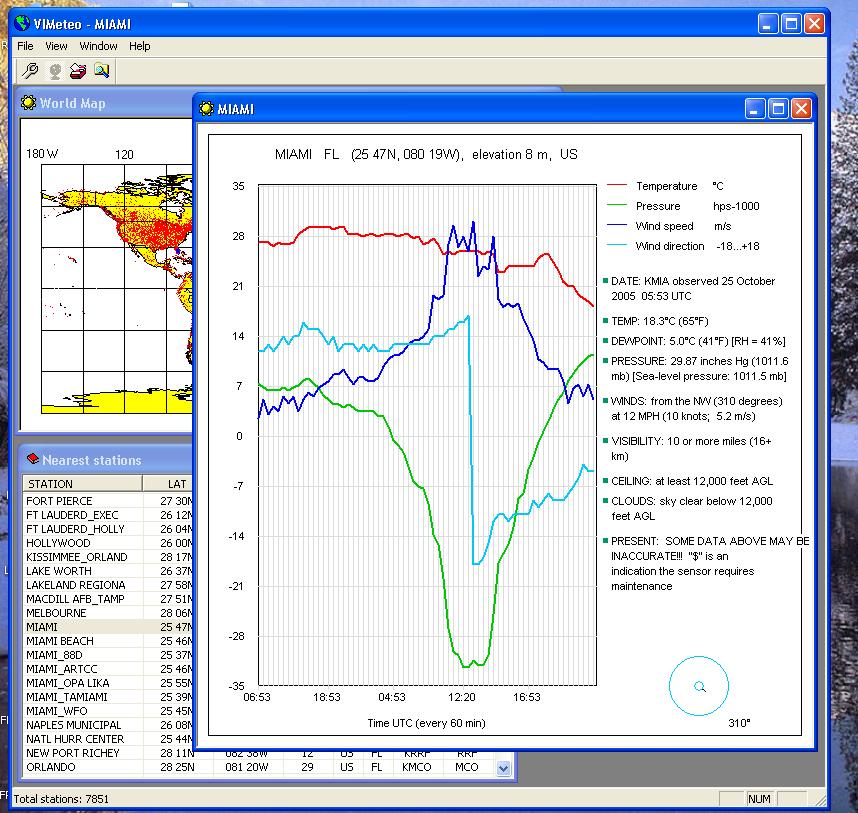Click the grayed-out globe toolbar icon
858x813 pixels.
(x=54, y=71)
